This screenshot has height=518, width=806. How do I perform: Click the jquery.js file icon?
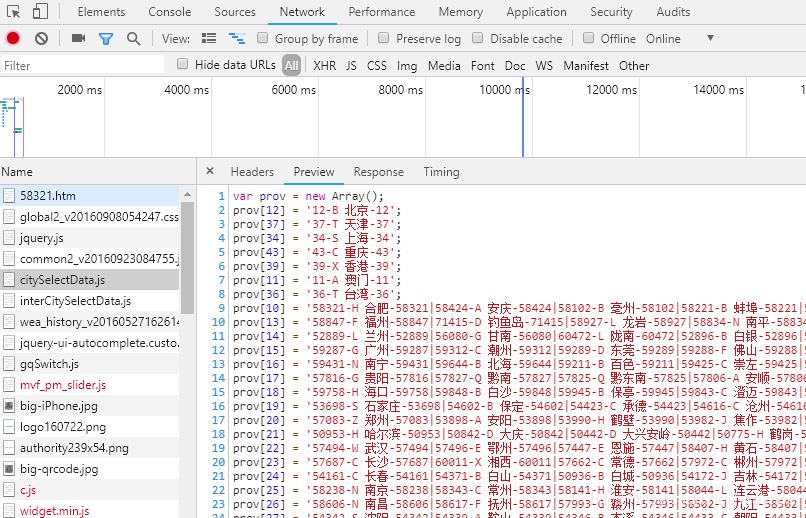point(9,238)
